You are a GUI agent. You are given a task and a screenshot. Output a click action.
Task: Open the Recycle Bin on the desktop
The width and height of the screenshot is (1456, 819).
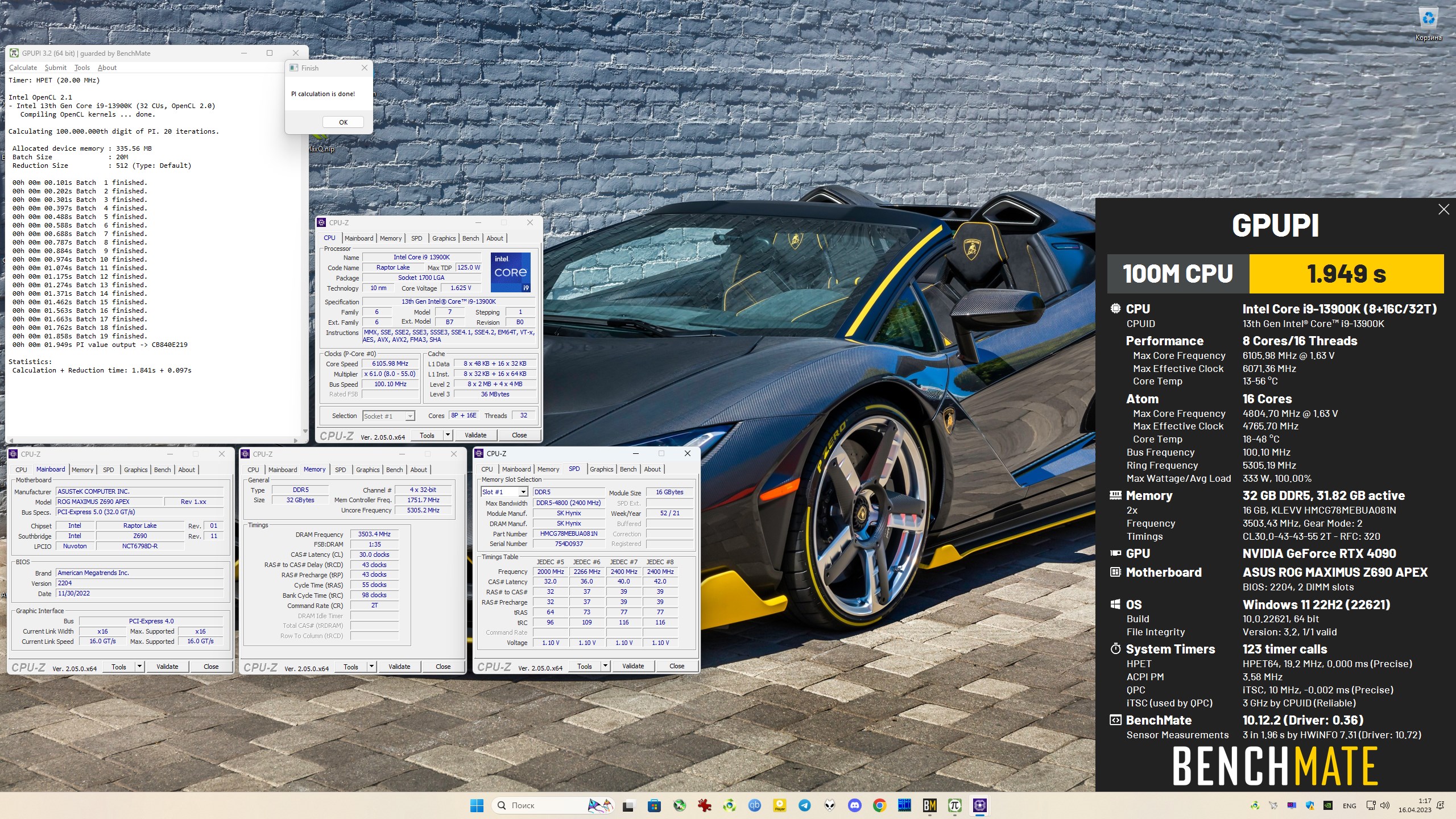pos(1428,24)
